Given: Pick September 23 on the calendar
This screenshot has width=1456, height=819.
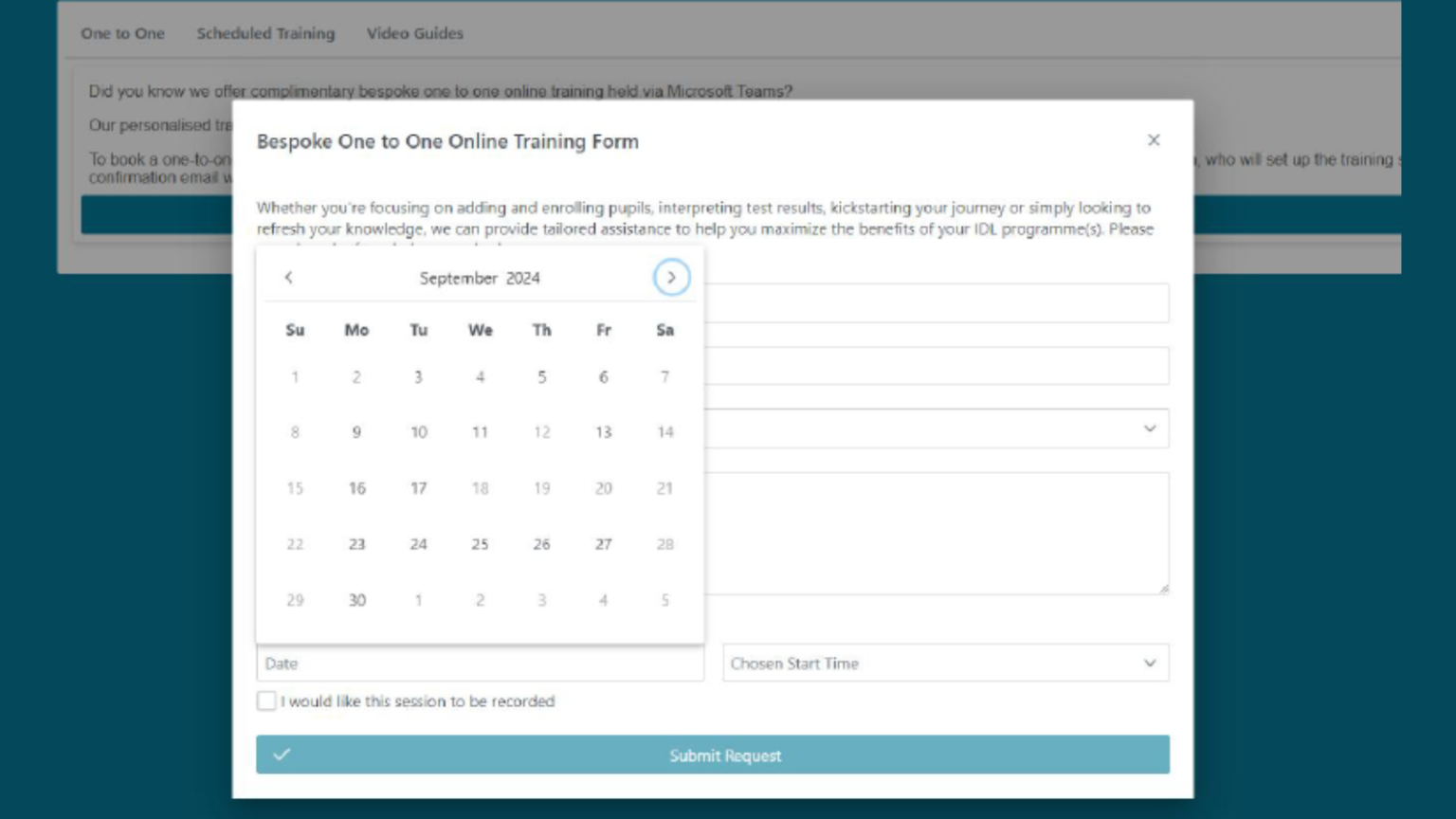Looking at the screenshot, I should (x=356, y=544).
